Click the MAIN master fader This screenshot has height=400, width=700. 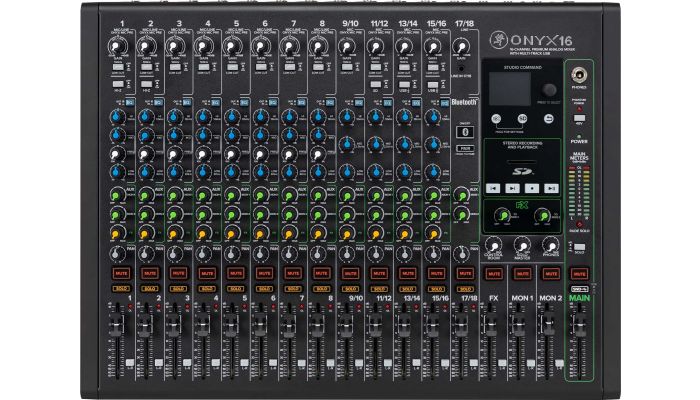(x=579, y=325)
